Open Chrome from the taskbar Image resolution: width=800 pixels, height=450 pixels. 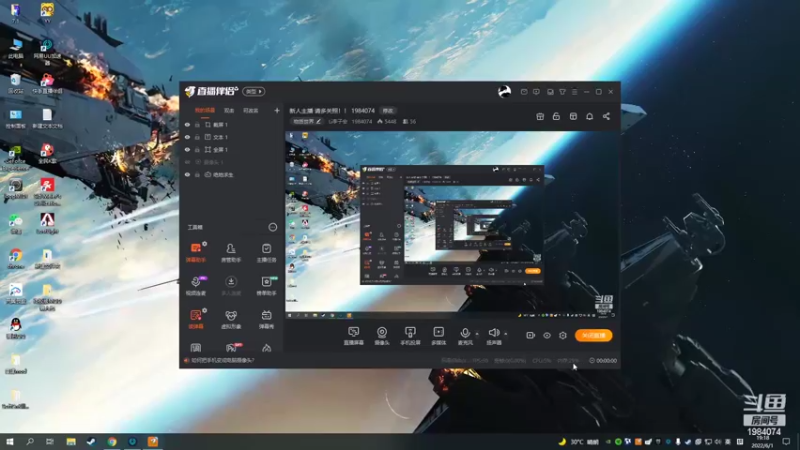click(x=112, y=442)
